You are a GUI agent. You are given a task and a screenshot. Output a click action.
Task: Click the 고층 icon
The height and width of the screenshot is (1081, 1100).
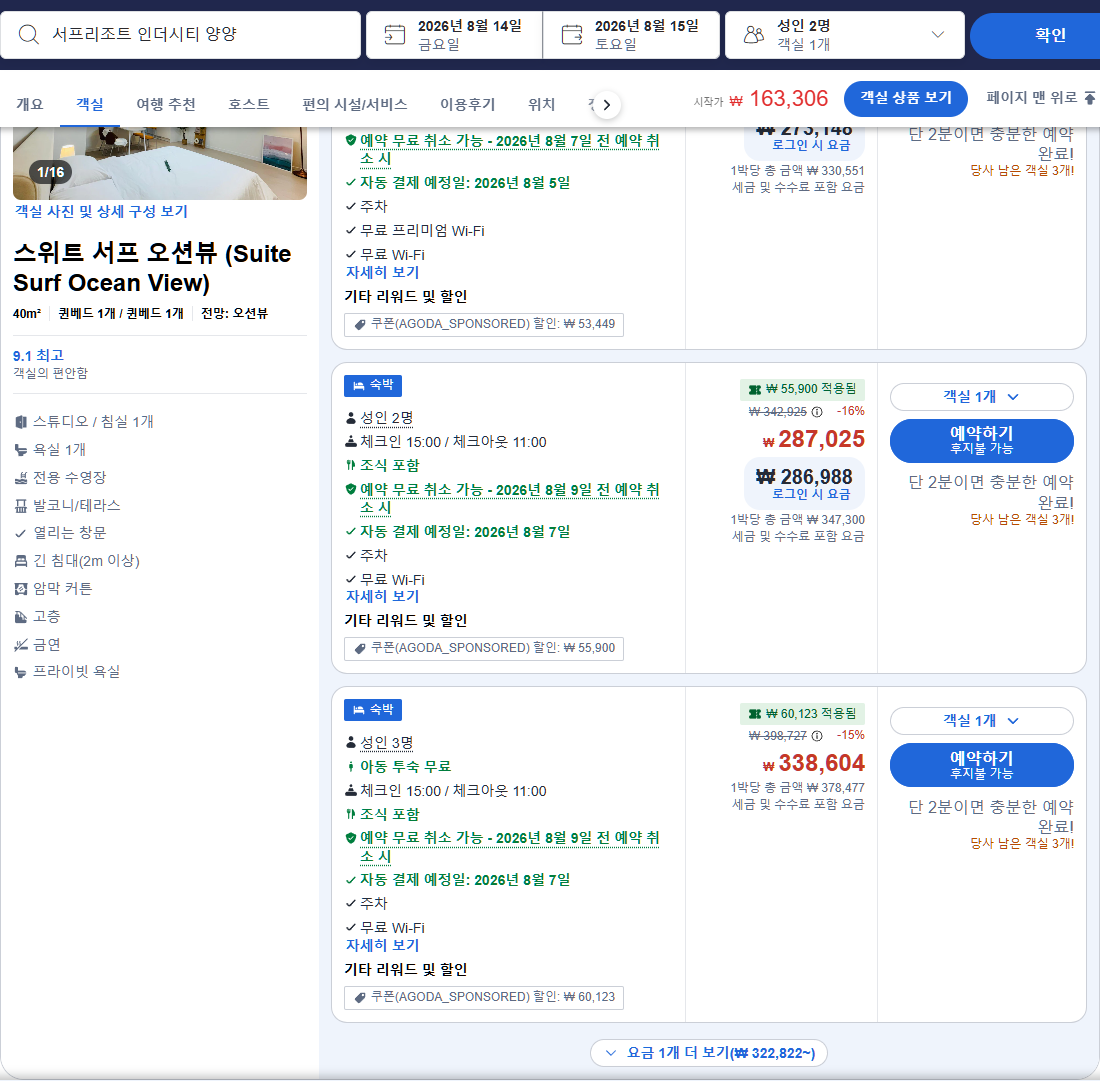(x=21, y=617)
